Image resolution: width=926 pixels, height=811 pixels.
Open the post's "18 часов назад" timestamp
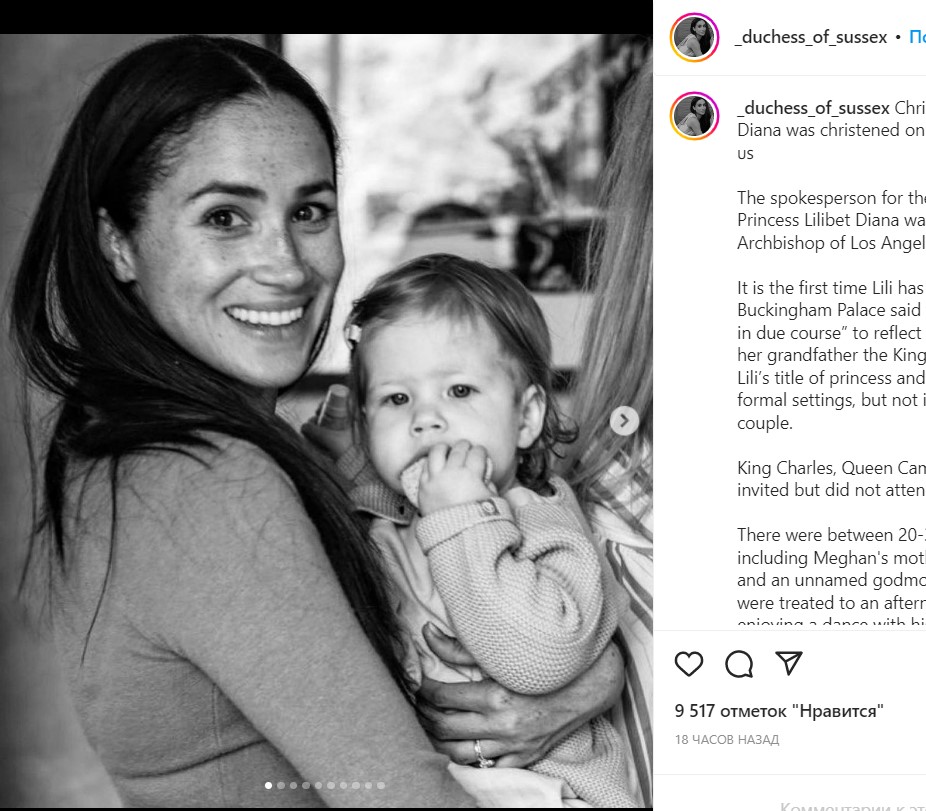(726, 740)
